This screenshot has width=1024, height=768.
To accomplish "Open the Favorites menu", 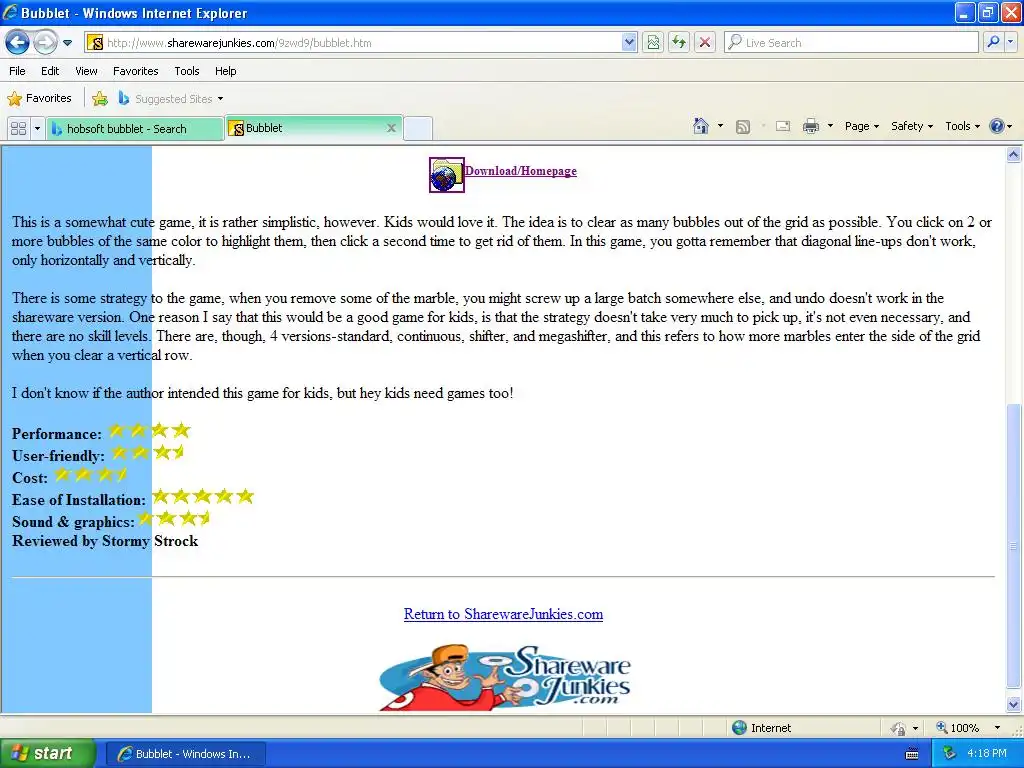I will pos(135,71).
